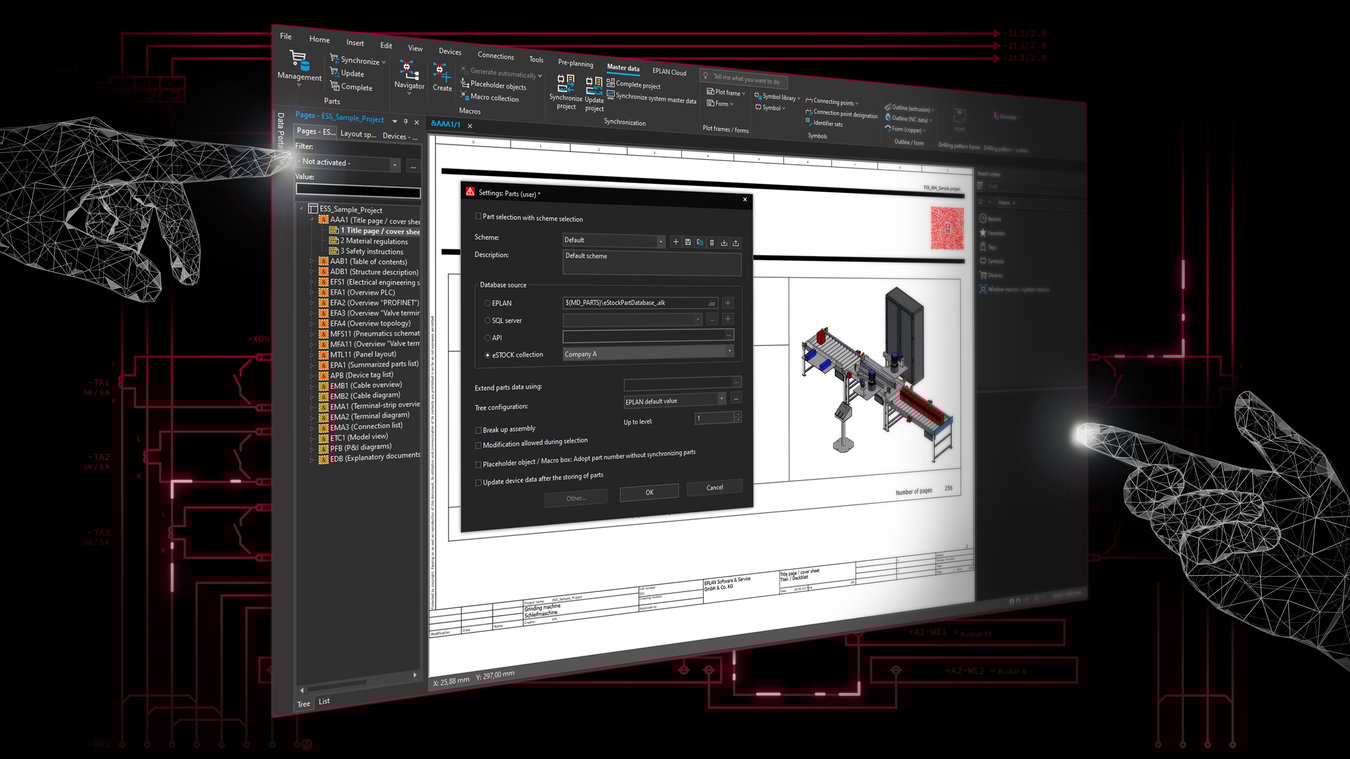Click the Update project icon

tap(594, 92)
